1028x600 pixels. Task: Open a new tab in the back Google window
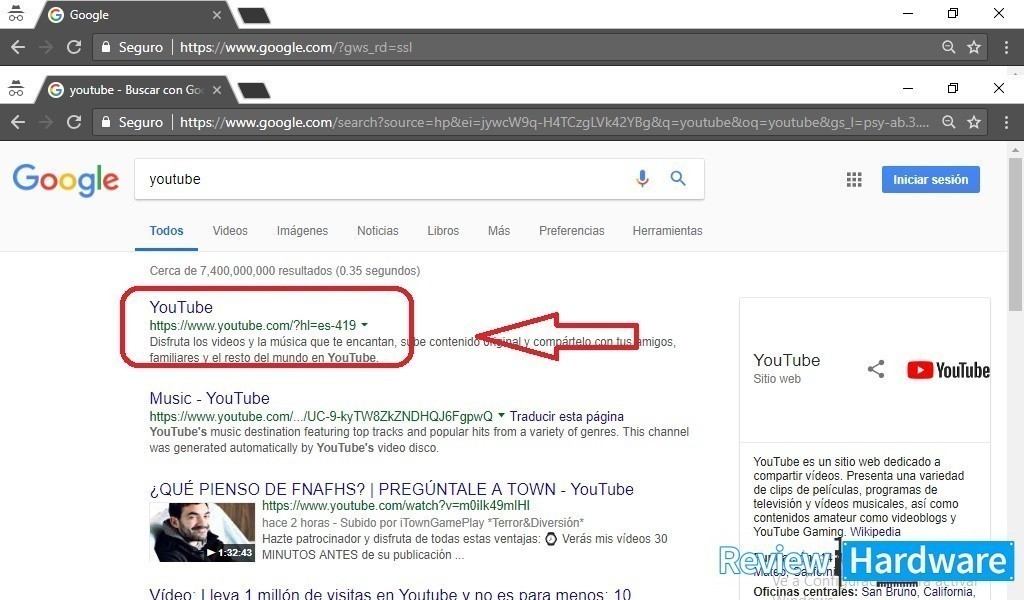point(254,15)
